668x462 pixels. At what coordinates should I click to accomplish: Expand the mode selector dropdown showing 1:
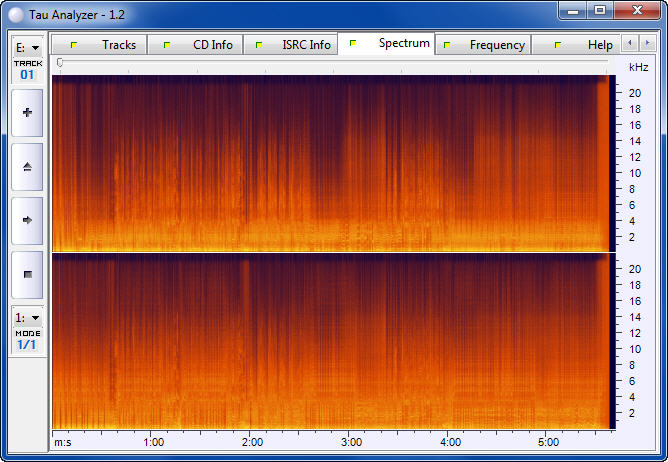pos(27,317)
